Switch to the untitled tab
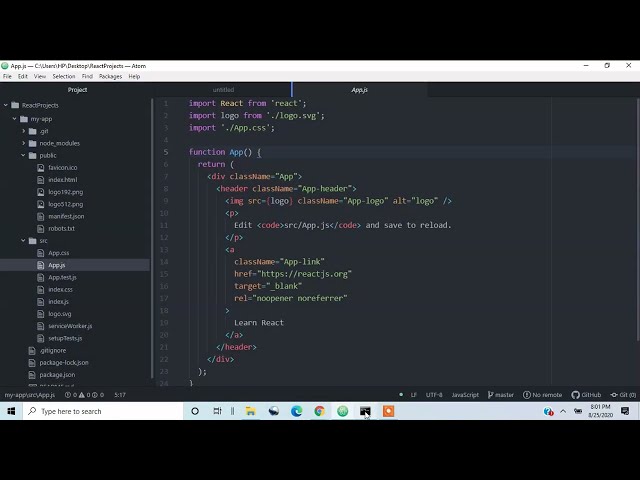 point(223,90)
